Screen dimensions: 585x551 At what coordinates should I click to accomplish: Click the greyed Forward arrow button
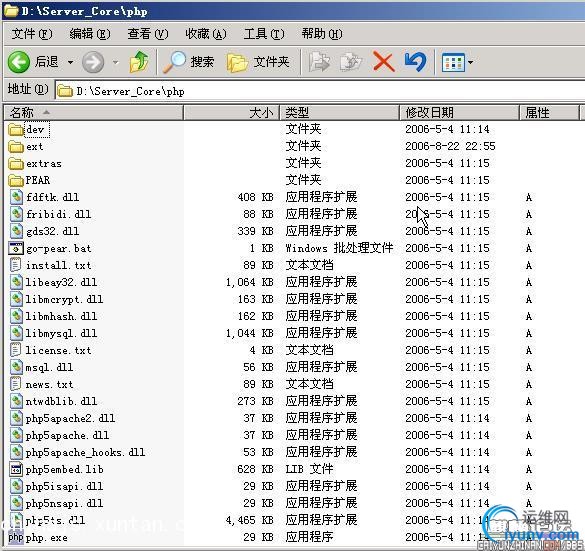coord(93,62)
